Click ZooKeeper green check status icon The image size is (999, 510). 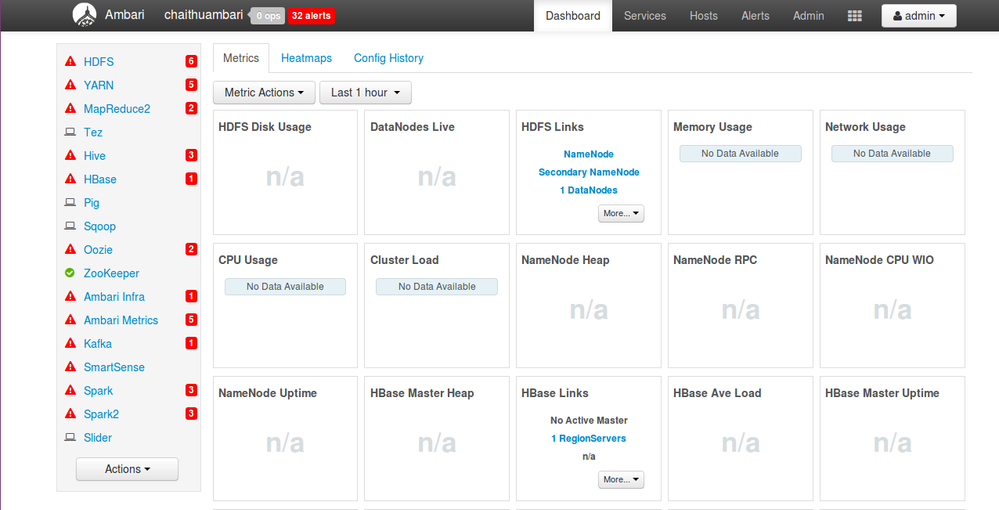click(70, 273)
